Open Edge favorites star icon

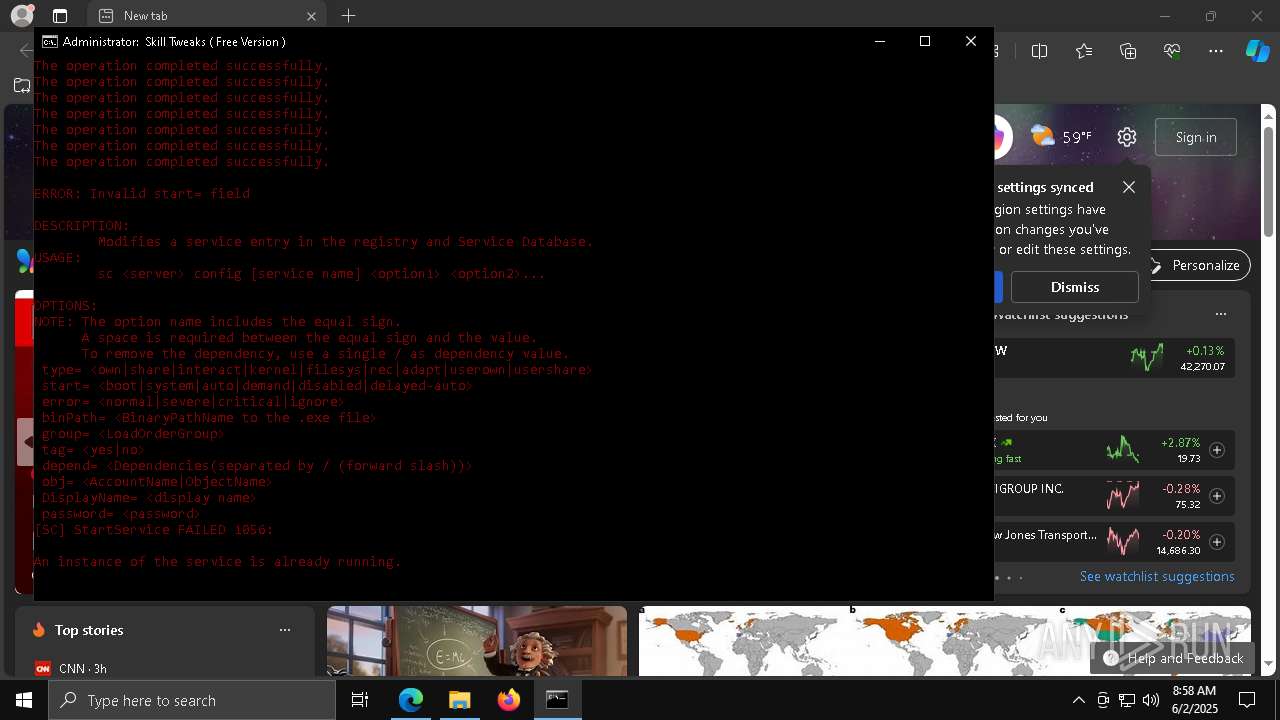click(1084, 51)
